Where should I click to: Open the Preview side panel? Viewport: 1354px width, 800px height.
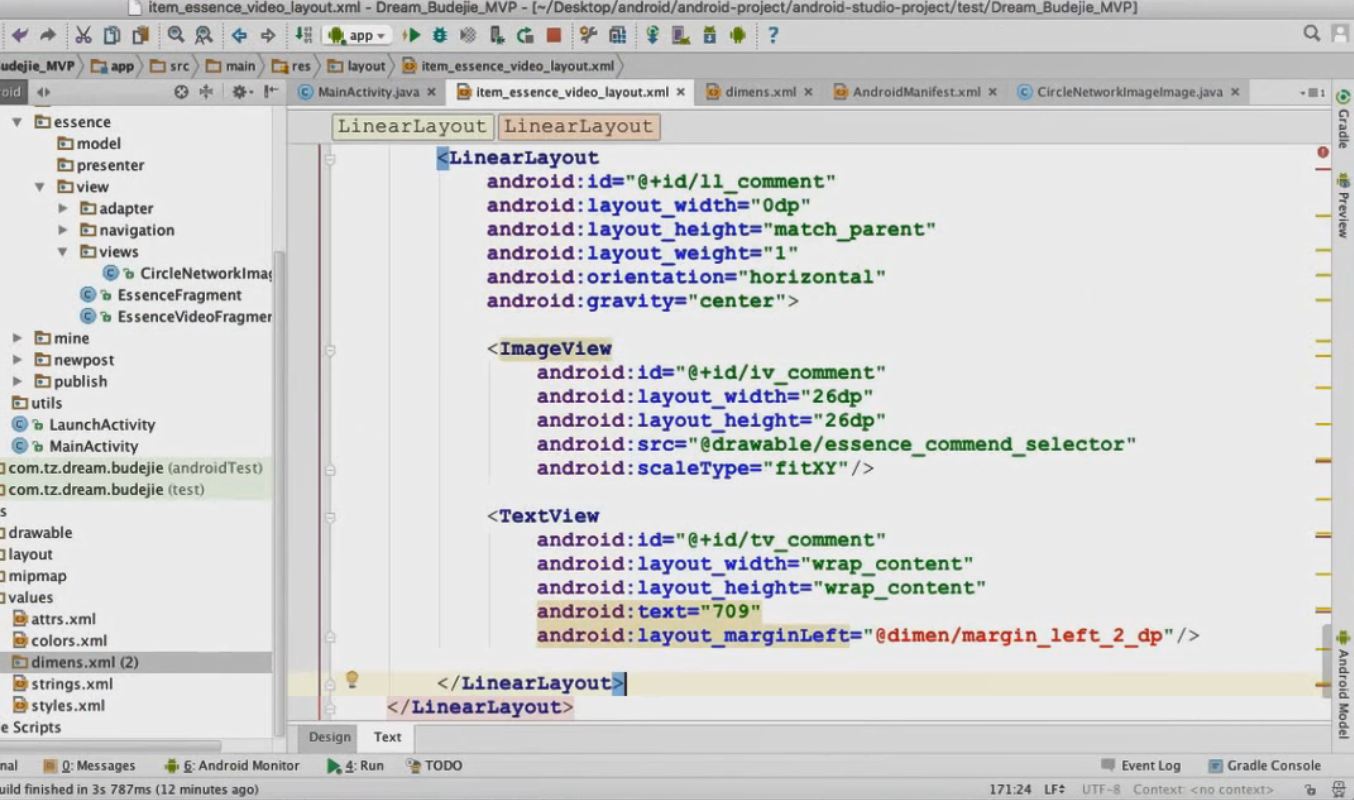pos(1343,206)
